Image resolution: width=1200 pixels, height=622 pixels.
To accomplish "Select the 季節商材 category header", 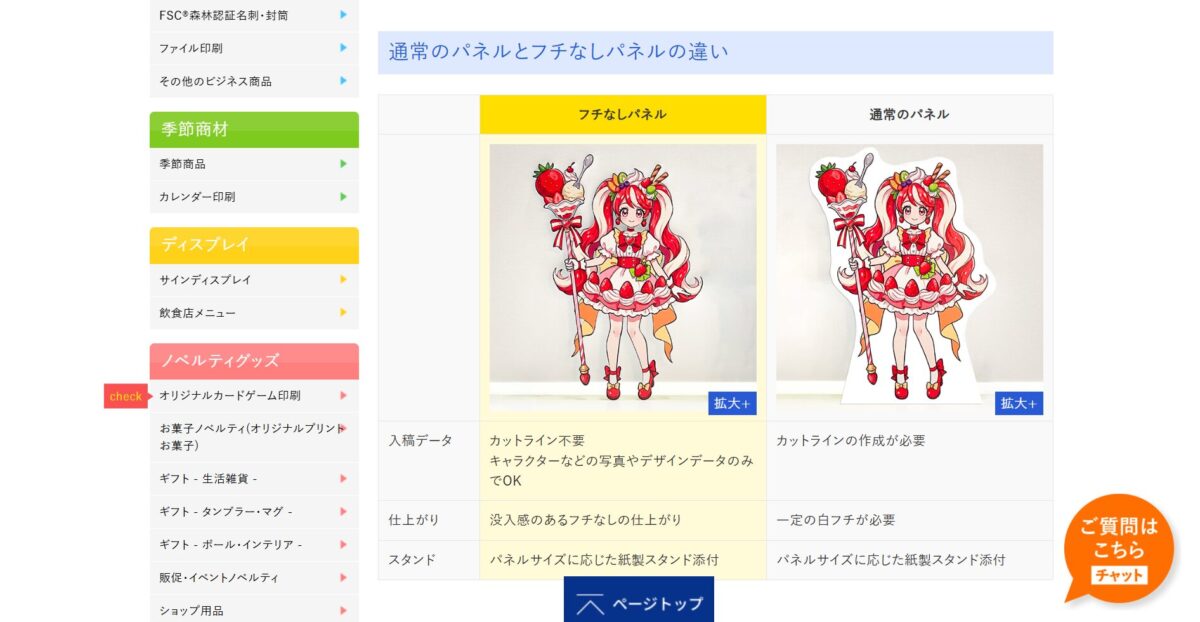I will (254, 130).
